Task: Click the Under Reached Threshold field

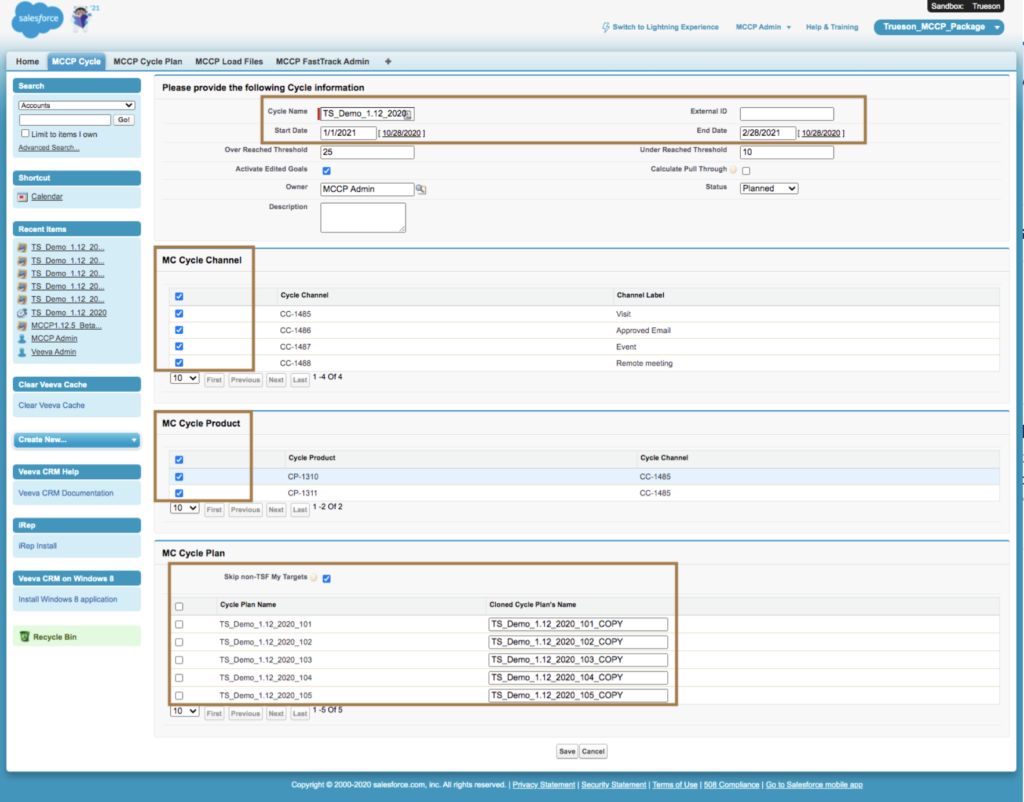Action: 786,152
